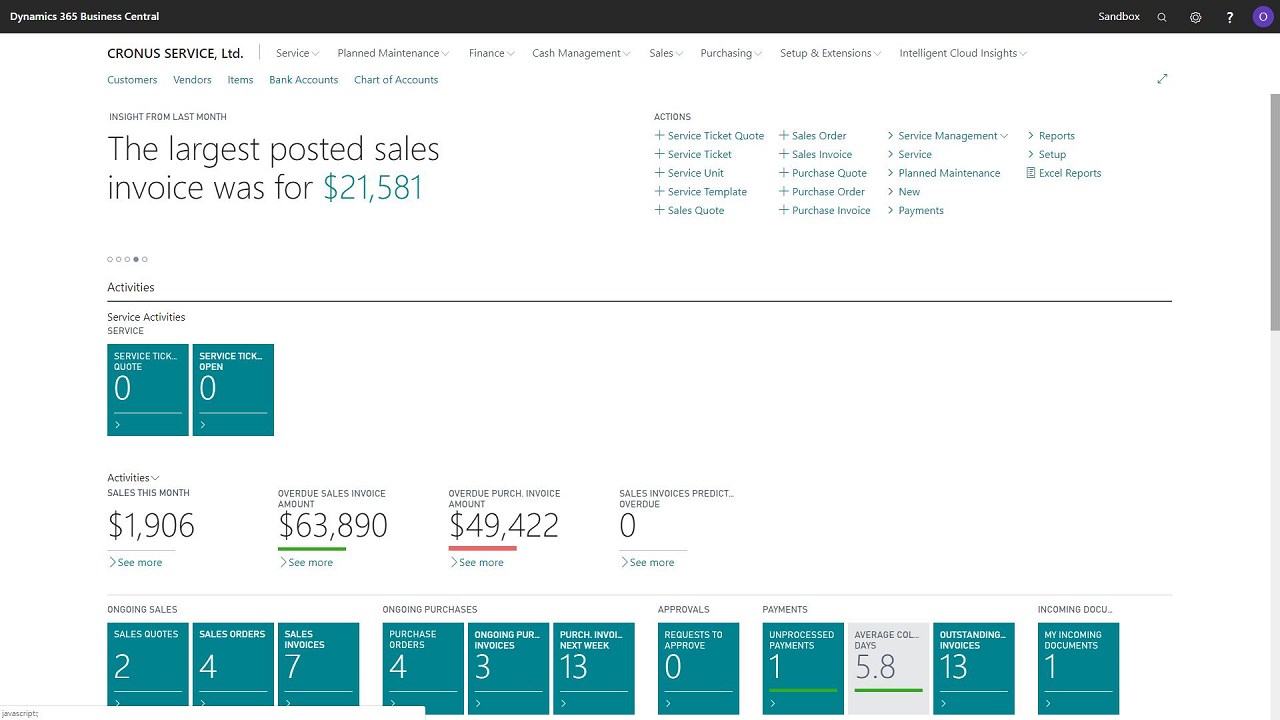Open the search magnifier icon

click(1162, 17)
